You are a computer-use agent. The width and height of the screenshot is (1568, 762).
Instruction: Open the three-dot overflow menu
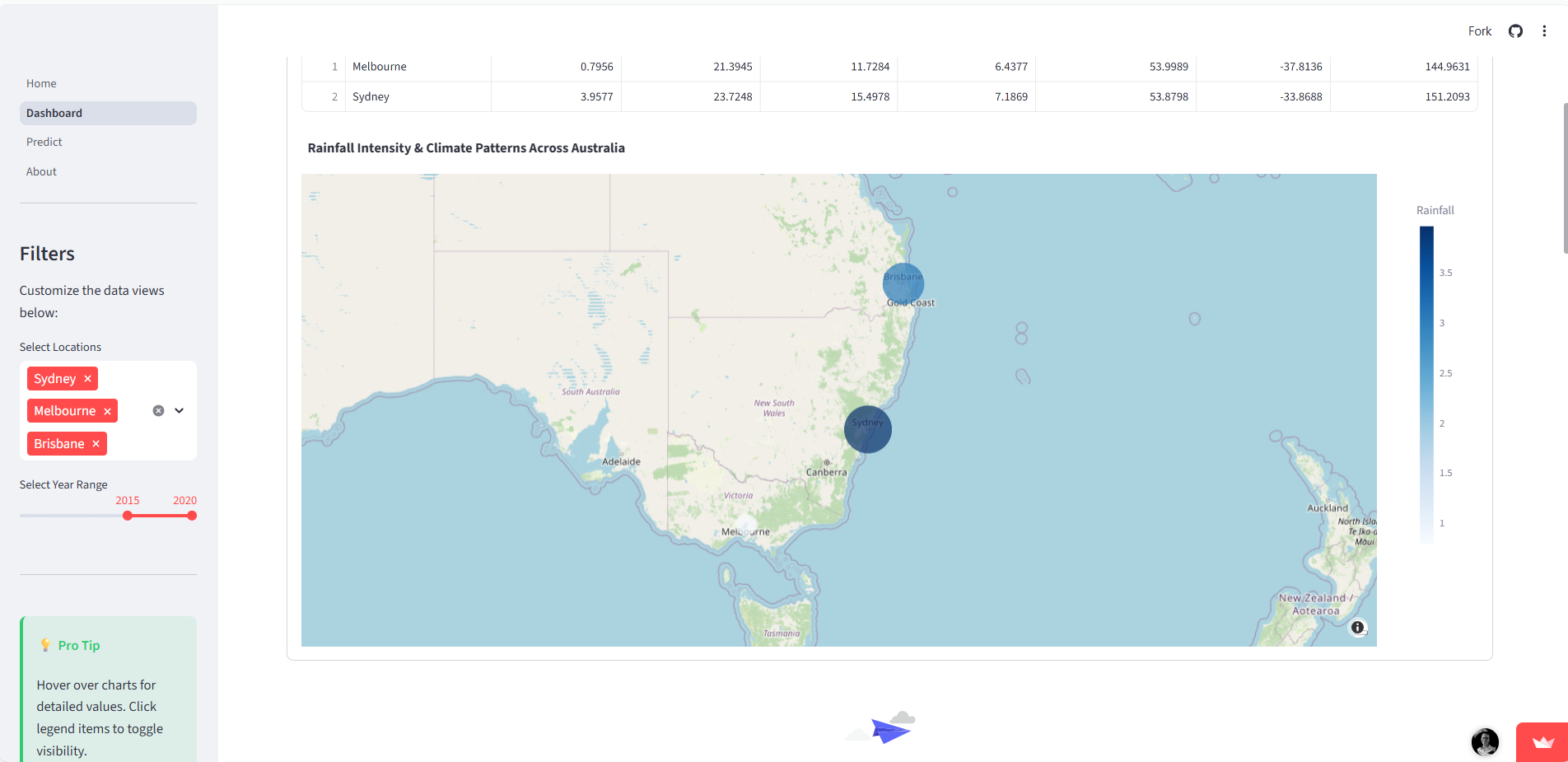coord(1545,30)
